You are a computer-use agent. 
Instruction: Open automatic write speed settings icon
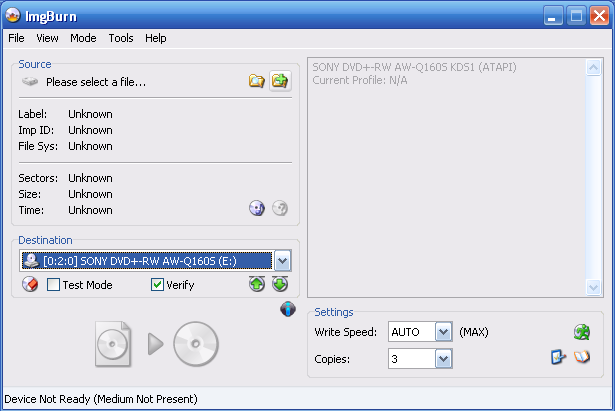[582, 332]
